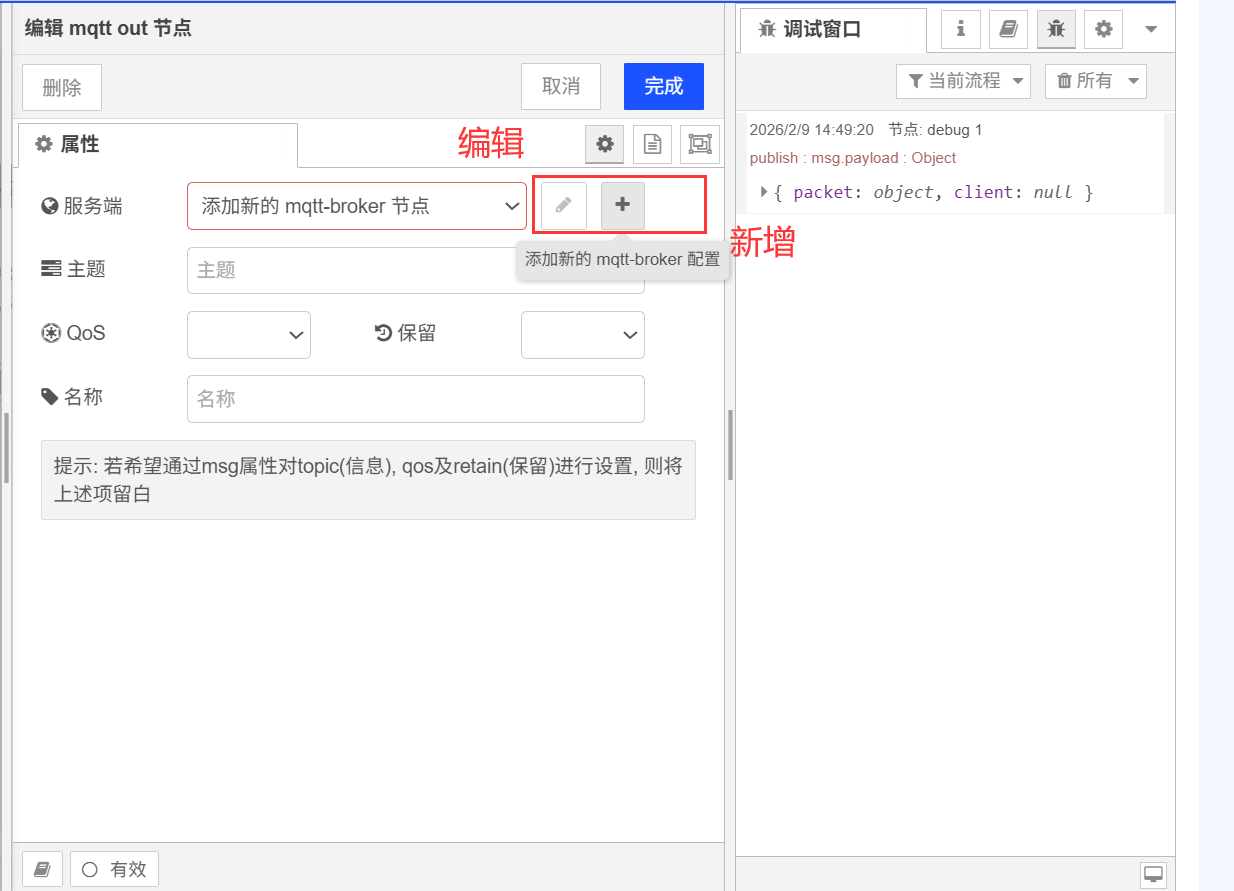Open node description document icon
The width and height of the screenshot is (1234, 891).
pos(652,144)
